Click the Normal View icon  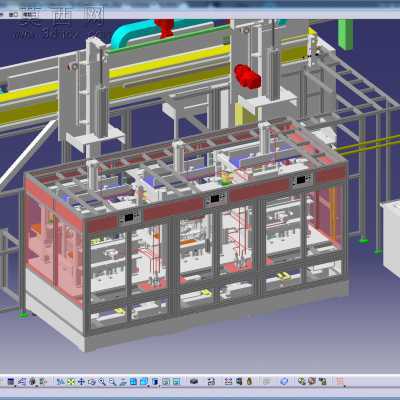point(123,381)
